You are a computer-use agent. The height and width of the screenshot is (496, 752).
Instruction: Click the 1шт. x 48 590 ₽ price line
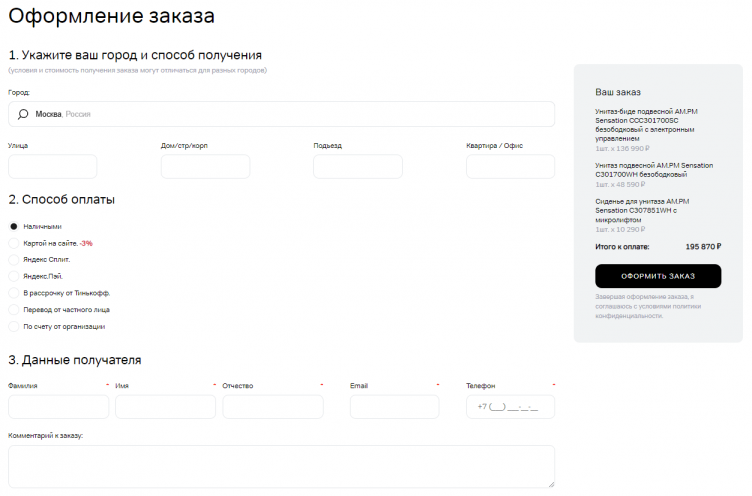click(x=620, y=184)
